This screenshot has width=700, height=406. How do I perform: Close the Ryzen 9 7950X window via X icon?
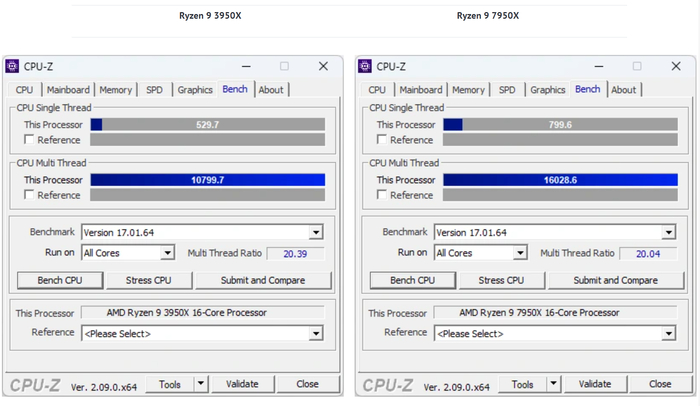675,66
